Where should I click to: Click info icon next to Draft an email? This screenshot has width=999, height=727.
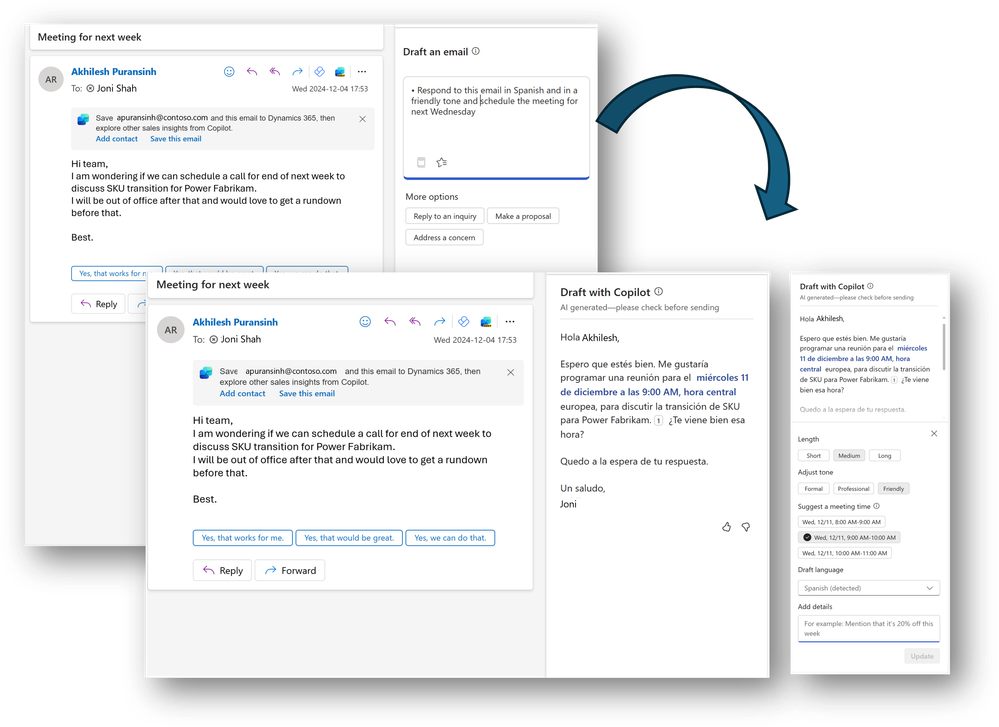pos(476,51)
